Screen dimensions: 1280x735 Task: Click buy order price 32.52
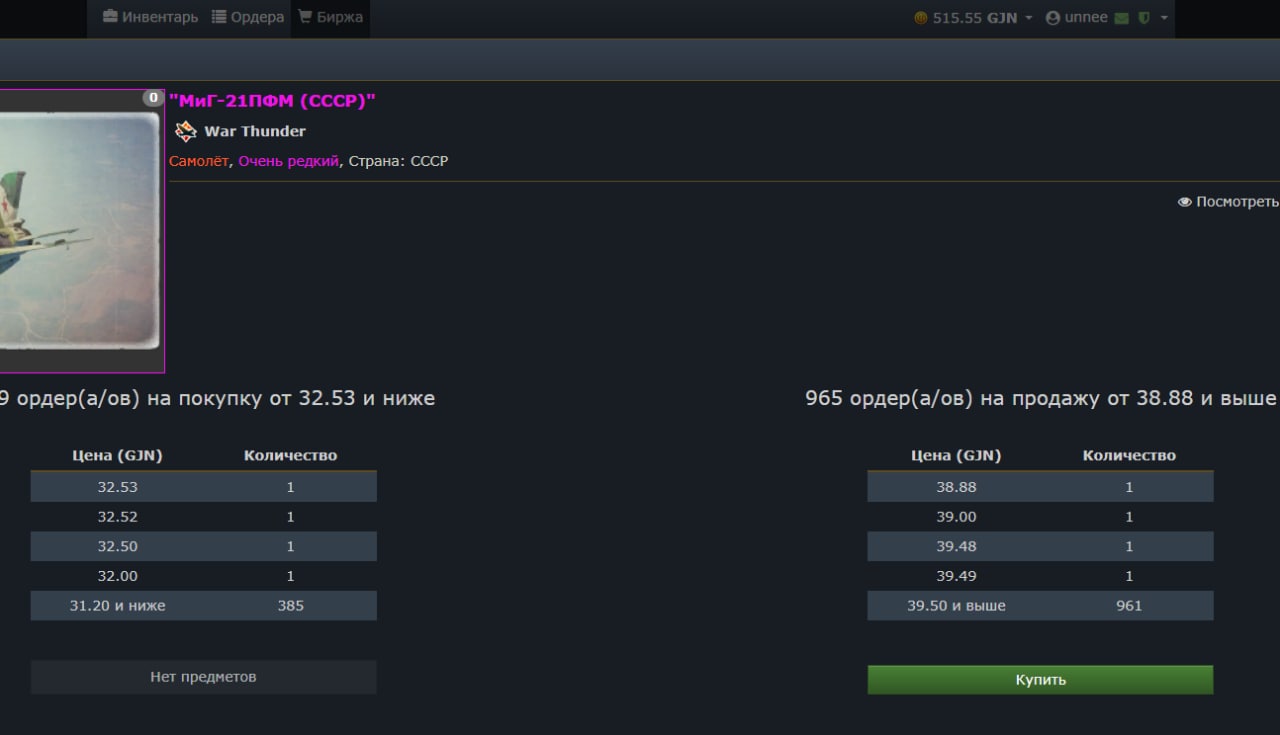(118, 517)
